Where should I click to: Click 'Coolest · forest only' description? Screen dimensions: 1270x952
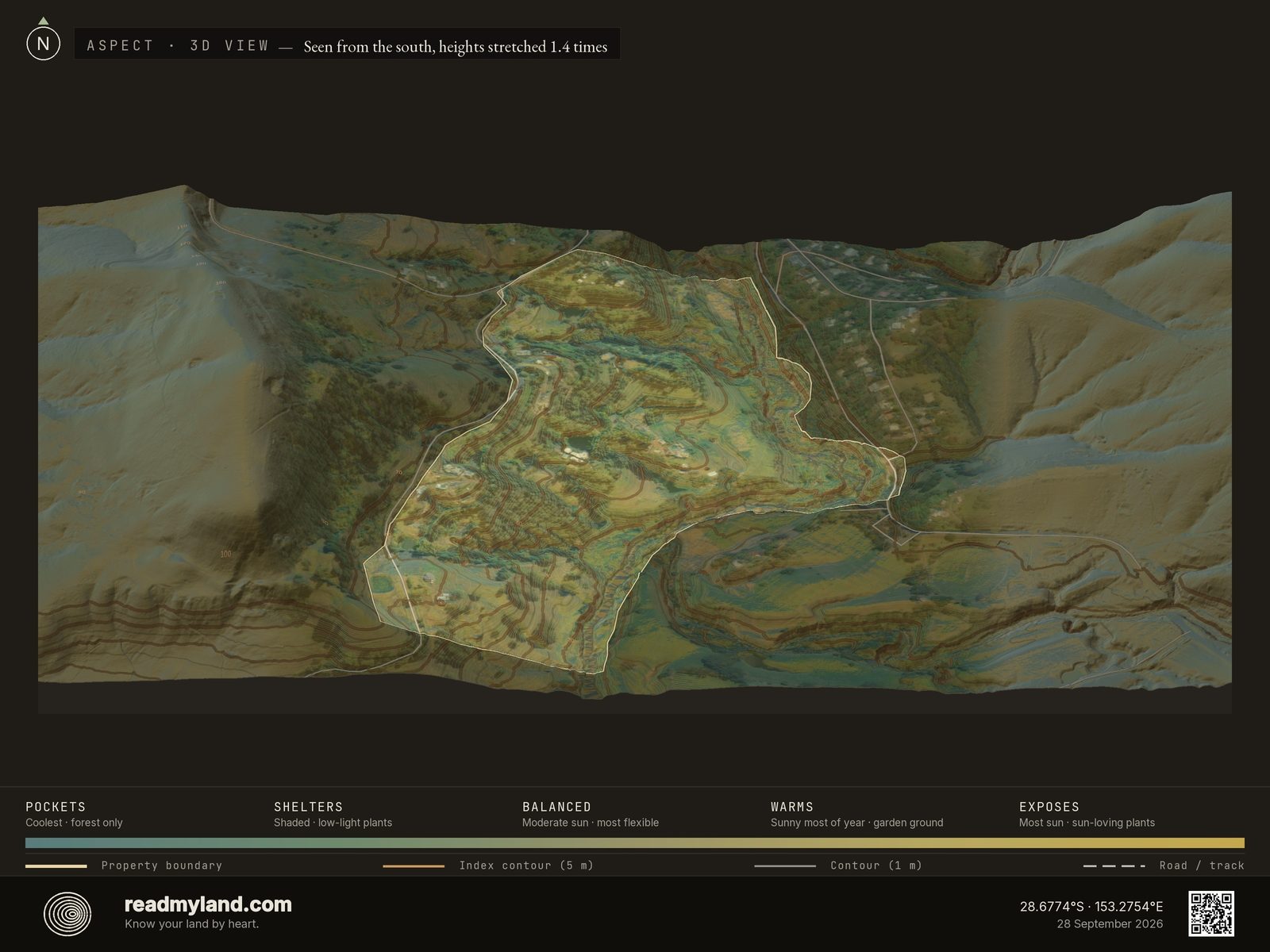74,823
